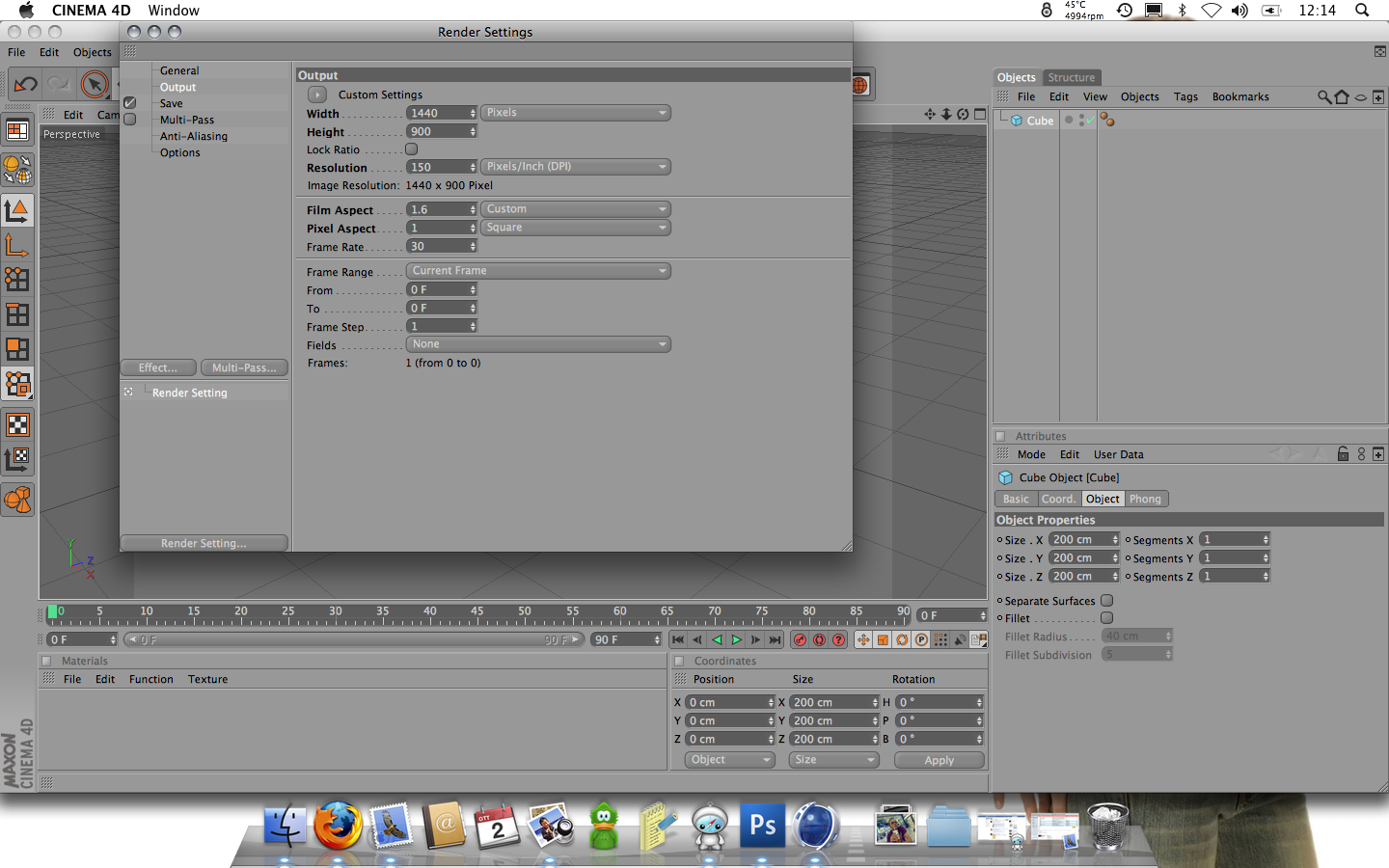The height and width of the screenshot is (868, 1389).
Task: Click the search magnifier in Objects manager
Action: click(1324, 96)
